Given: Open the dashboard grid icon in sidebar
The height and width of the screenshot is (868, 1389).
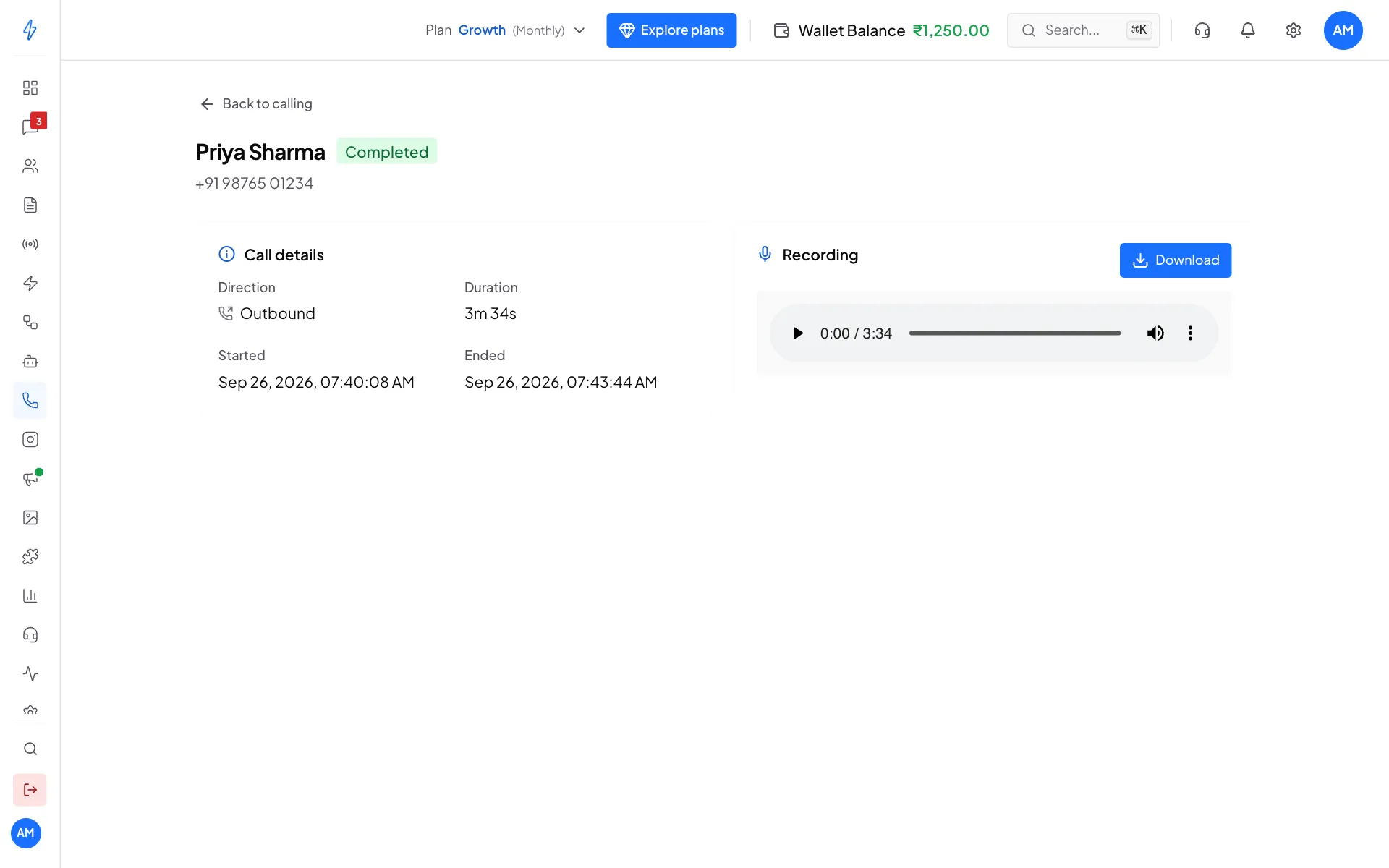Looking at the screenshot, I should click(30, 88).
